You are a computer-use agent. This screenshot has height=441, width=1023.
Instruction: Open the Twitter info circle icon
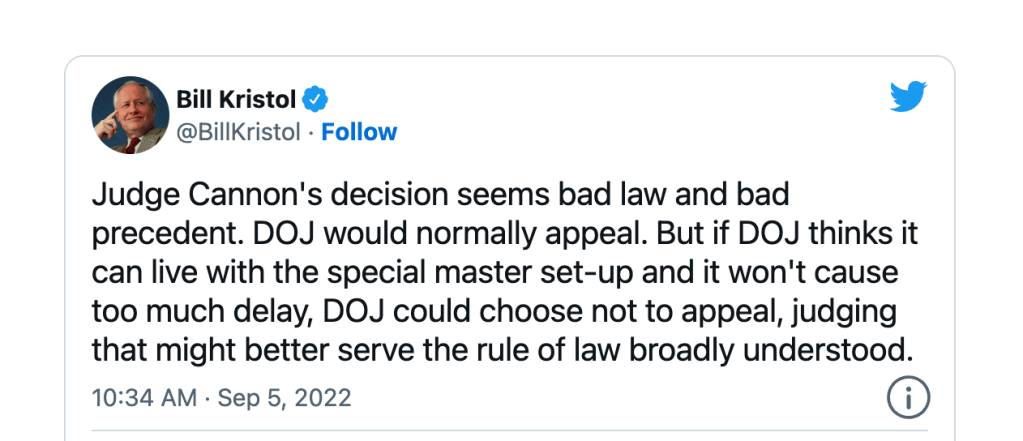[908, 398]
